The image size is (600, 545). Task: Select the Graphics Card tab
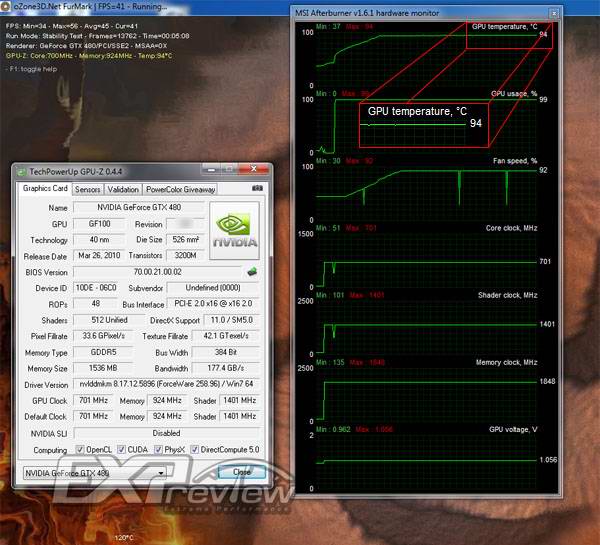45,188
